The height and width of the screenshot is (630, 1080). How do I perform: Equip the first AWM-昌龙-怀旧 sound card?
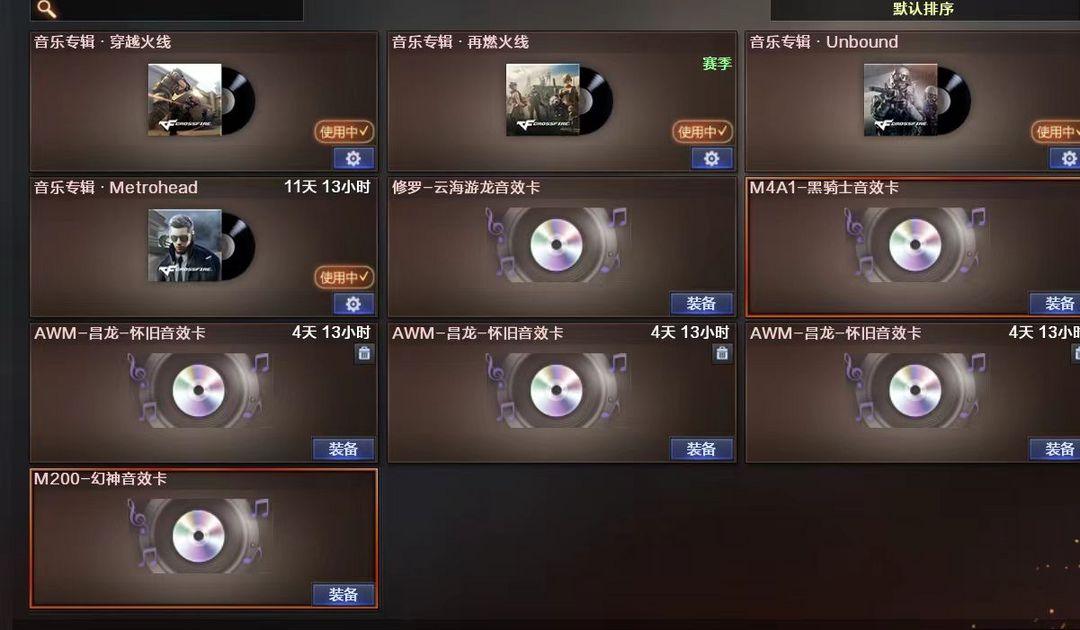point(344,449)
